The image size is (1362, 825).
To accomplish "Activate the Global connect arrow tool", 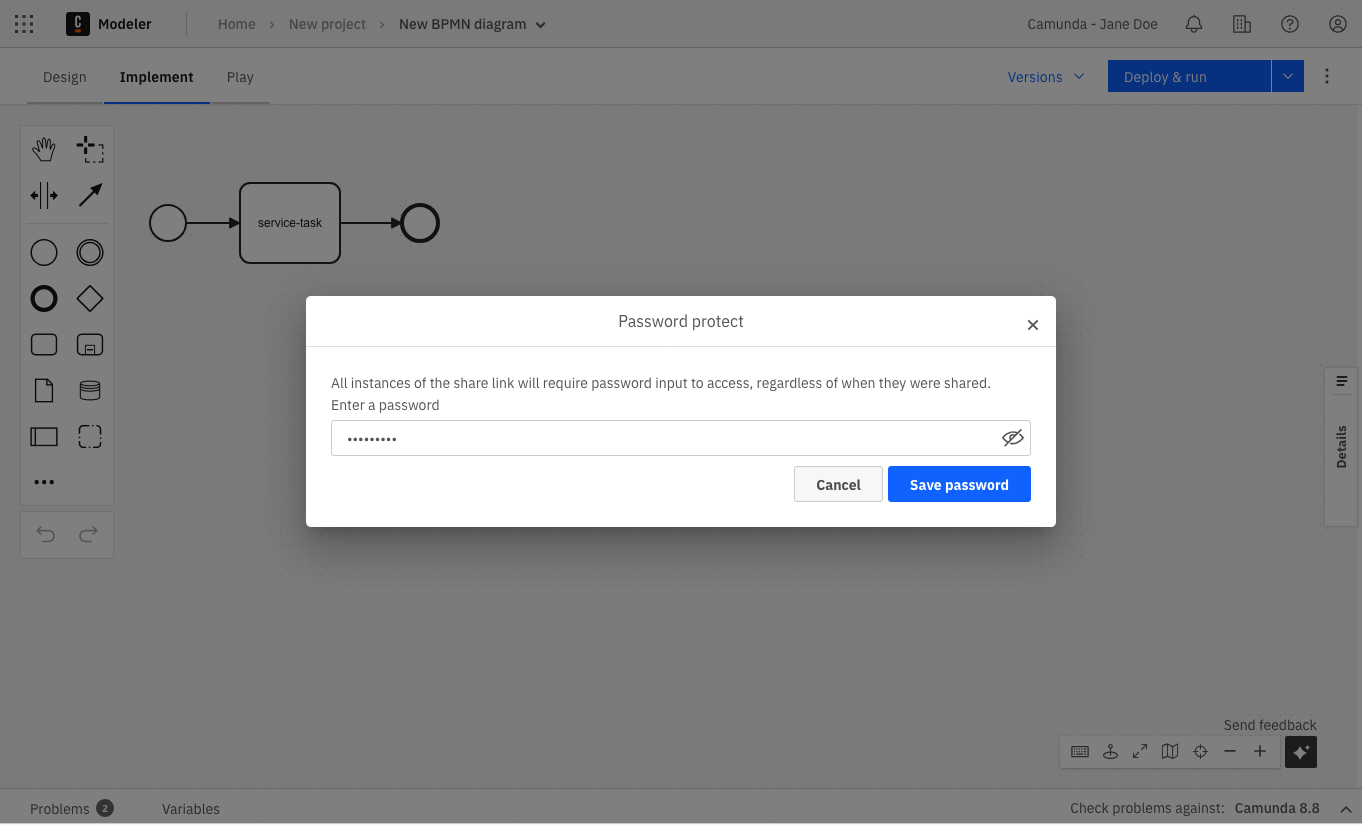I will [90, 195].
